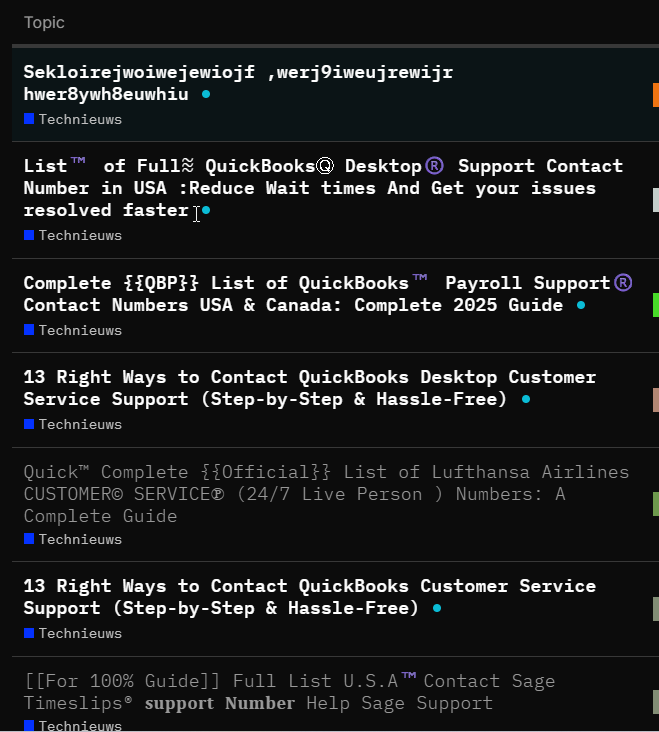The height and width of the screenshot is (732, 659).
Task: Click blue category square under Sekloirejwoiwejewiojf topic
Action: [29, 119]
